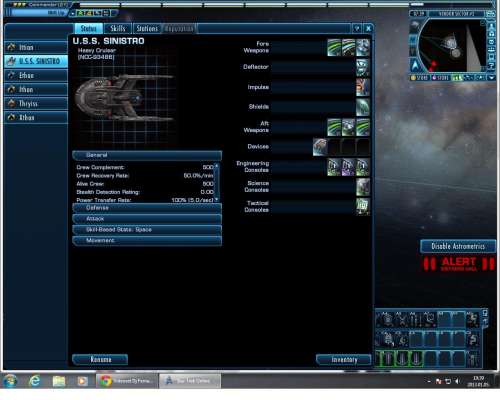
Task: Open the greyed Reputation tab
Action: coord(179,29)
